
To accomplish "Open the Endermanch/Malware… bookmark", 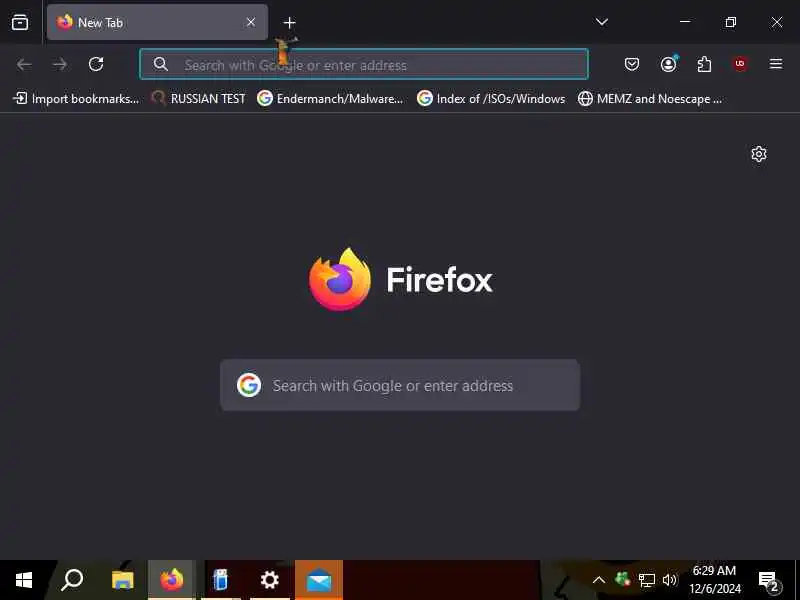I will click(x=330, y=98).
